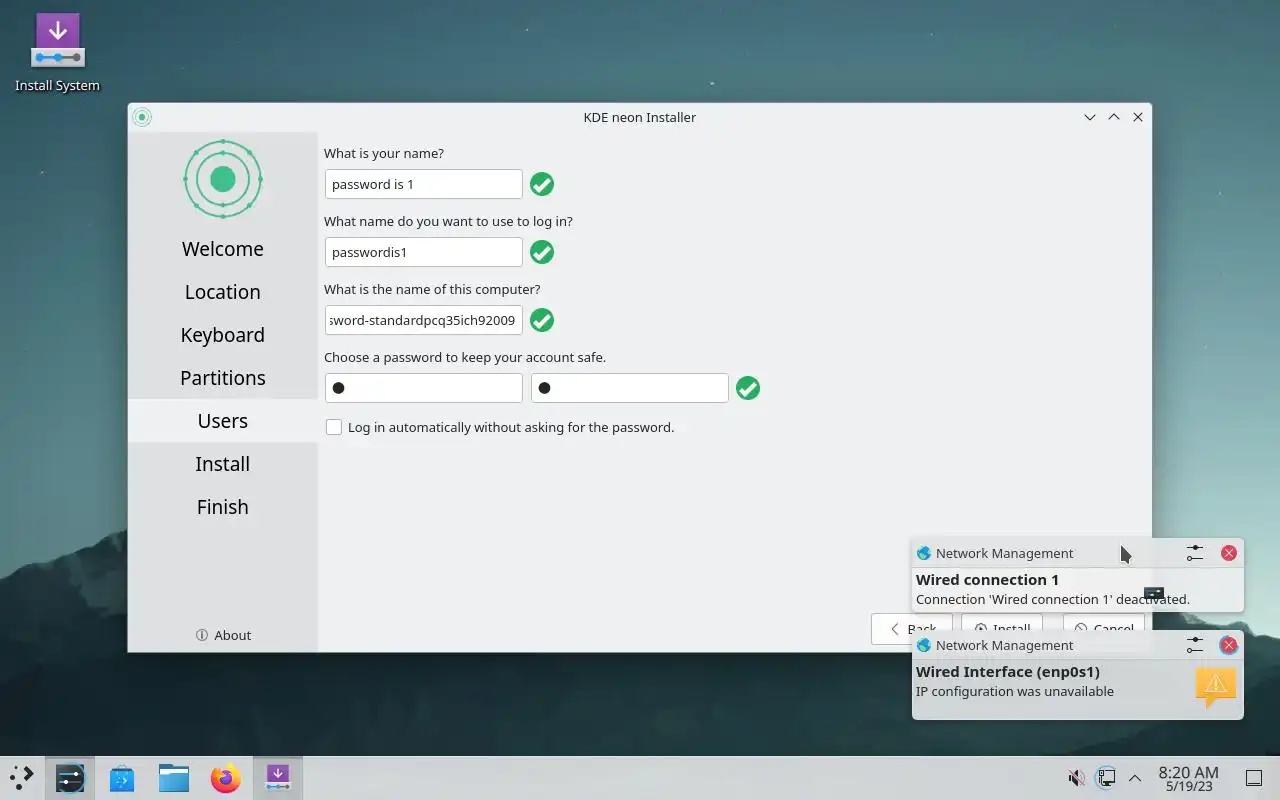Go to the Keyboard step in sidebar
Image resolution: width=1280 pixels, height=800 pixels.
click(223, 335)
